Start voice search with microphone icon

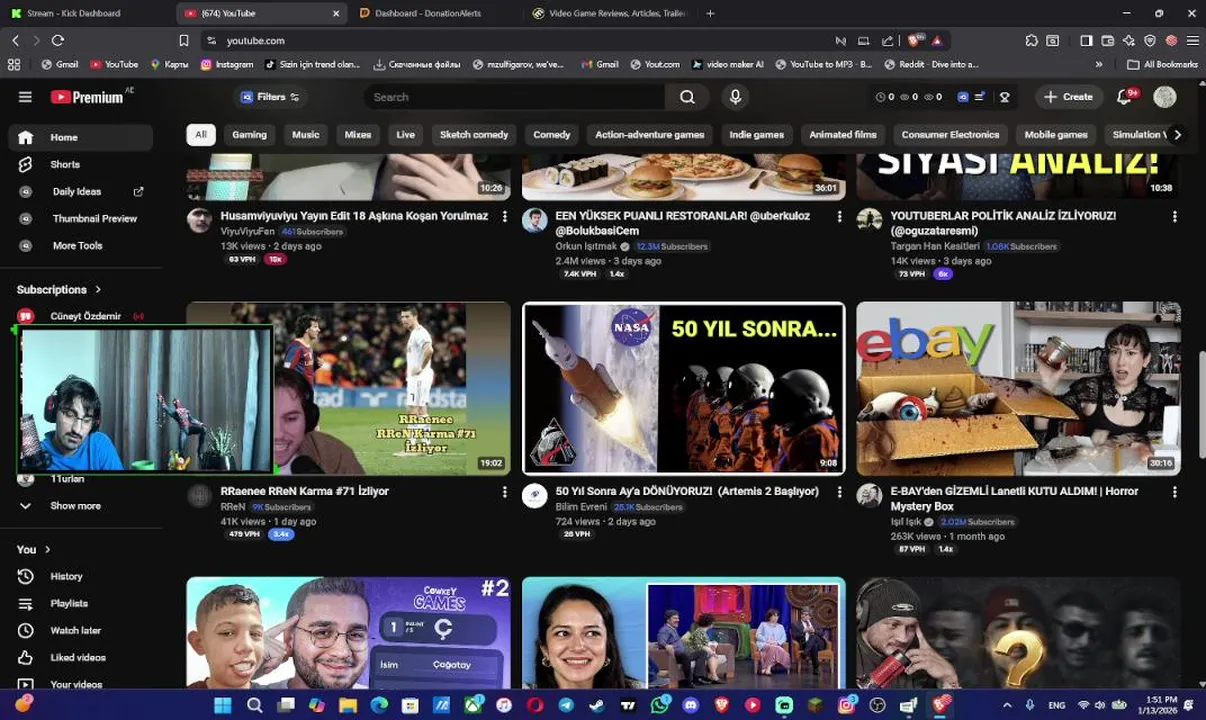click(x=735, y=97)
